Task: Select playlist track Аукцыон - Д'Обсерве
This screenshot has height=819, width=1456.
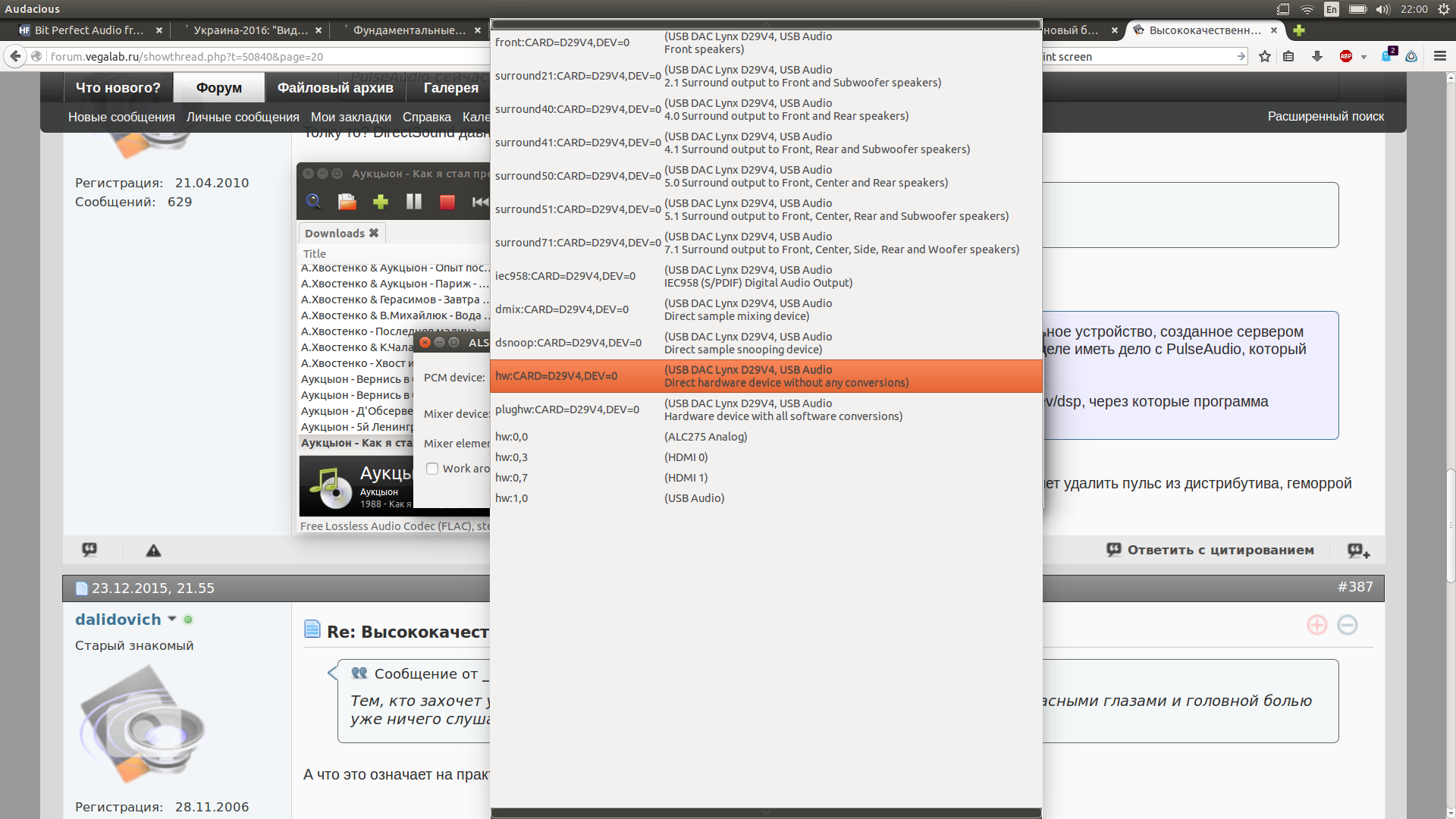Action: click(356, 411)
